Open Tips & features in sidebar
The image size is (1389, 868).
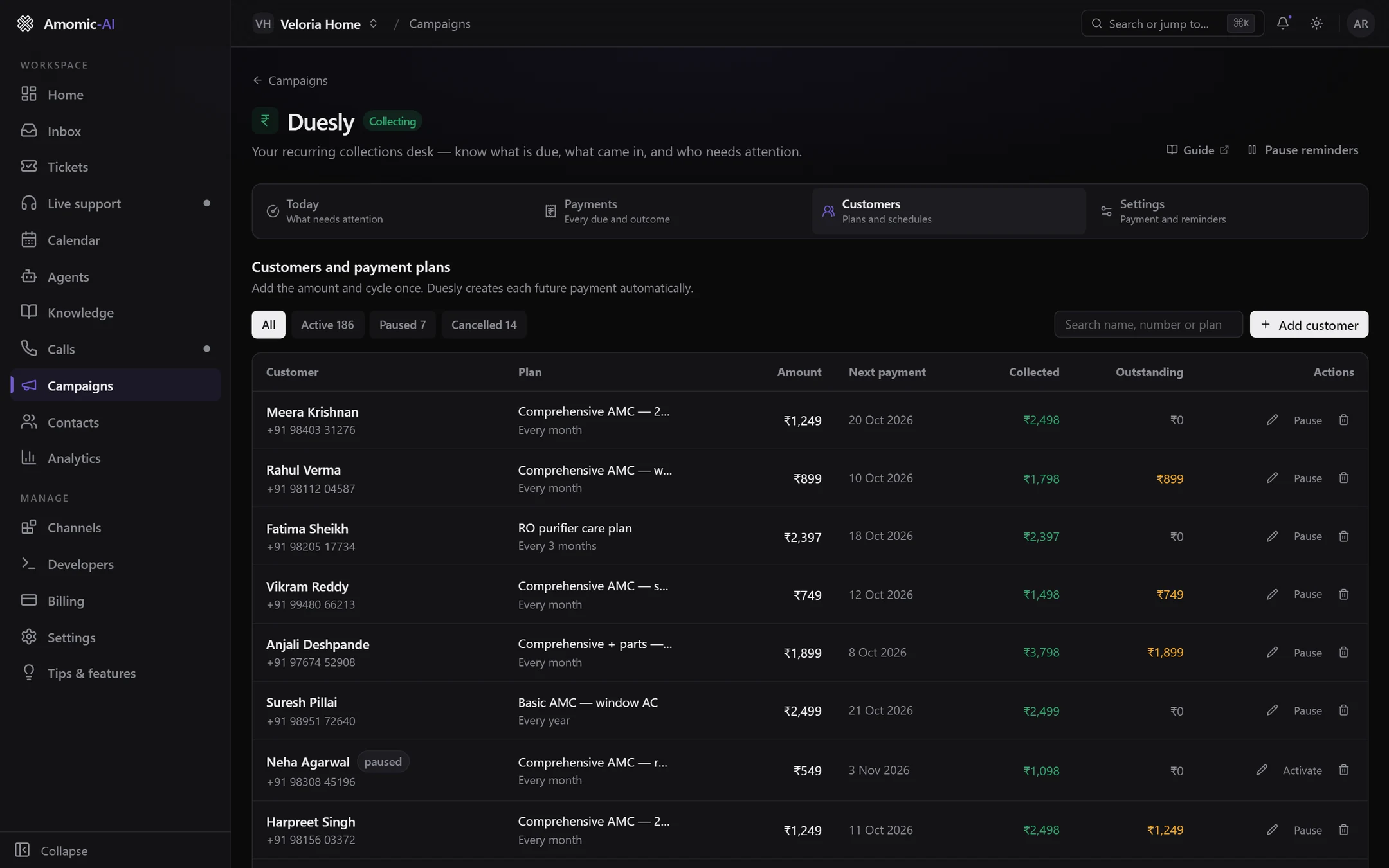click(116, 674)
